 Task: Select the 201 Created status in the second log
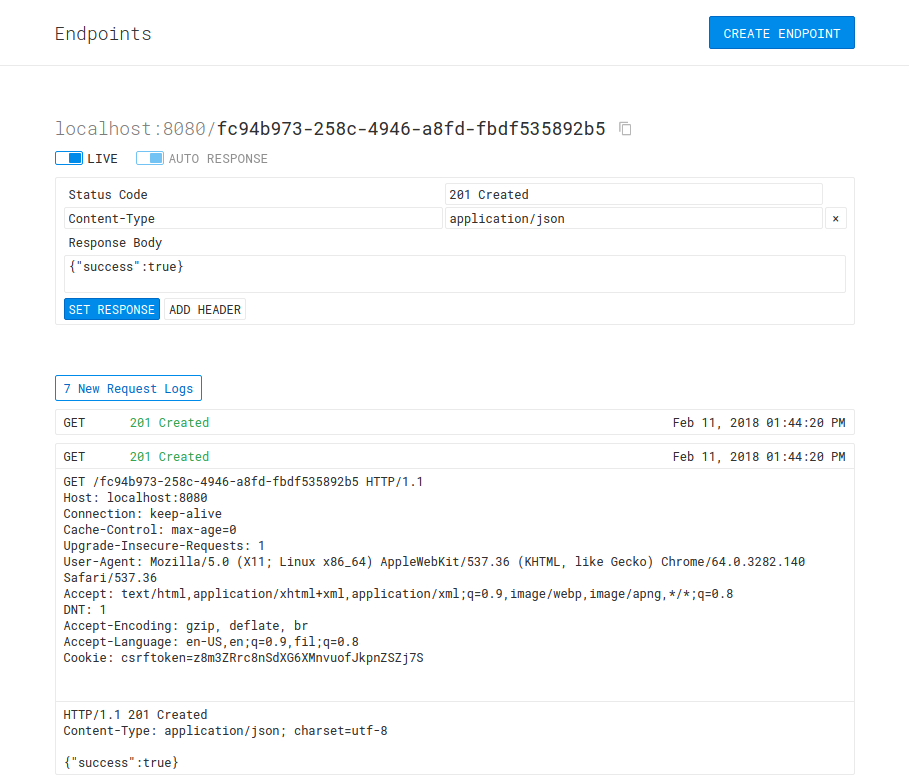coord(168,456)
